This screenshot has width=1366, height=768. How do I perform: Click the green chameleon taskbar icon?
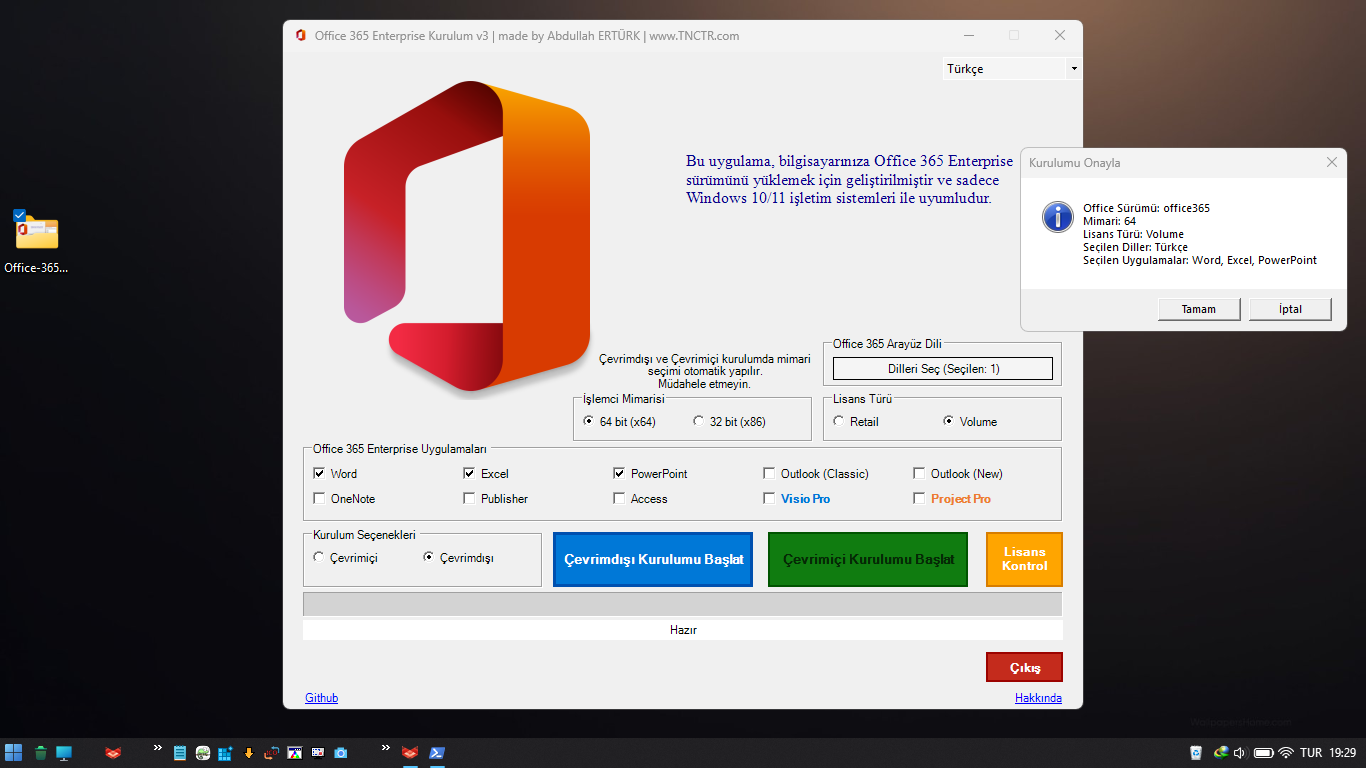[202, 753]
